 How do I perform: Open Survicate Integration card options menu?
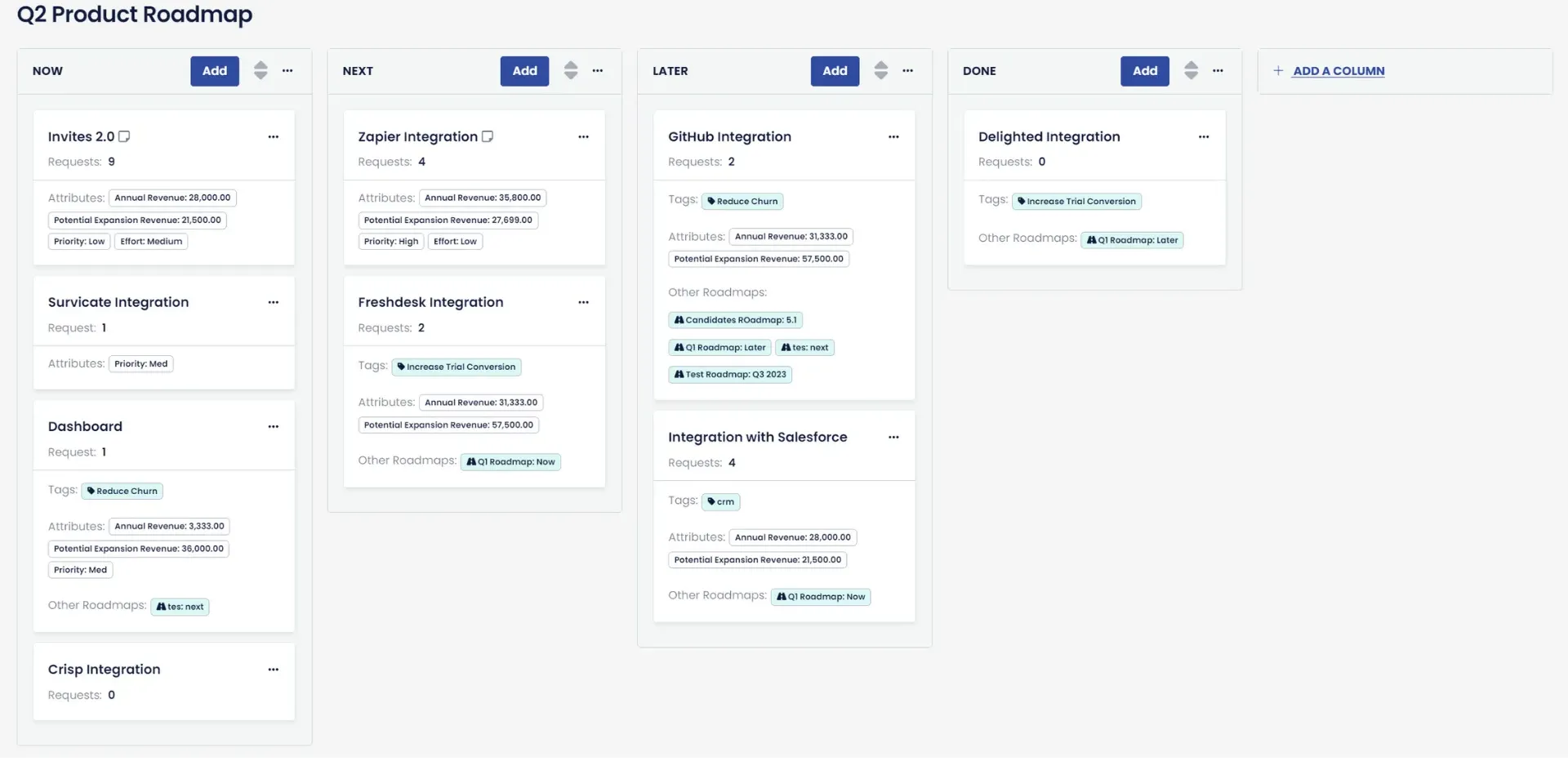274,303
